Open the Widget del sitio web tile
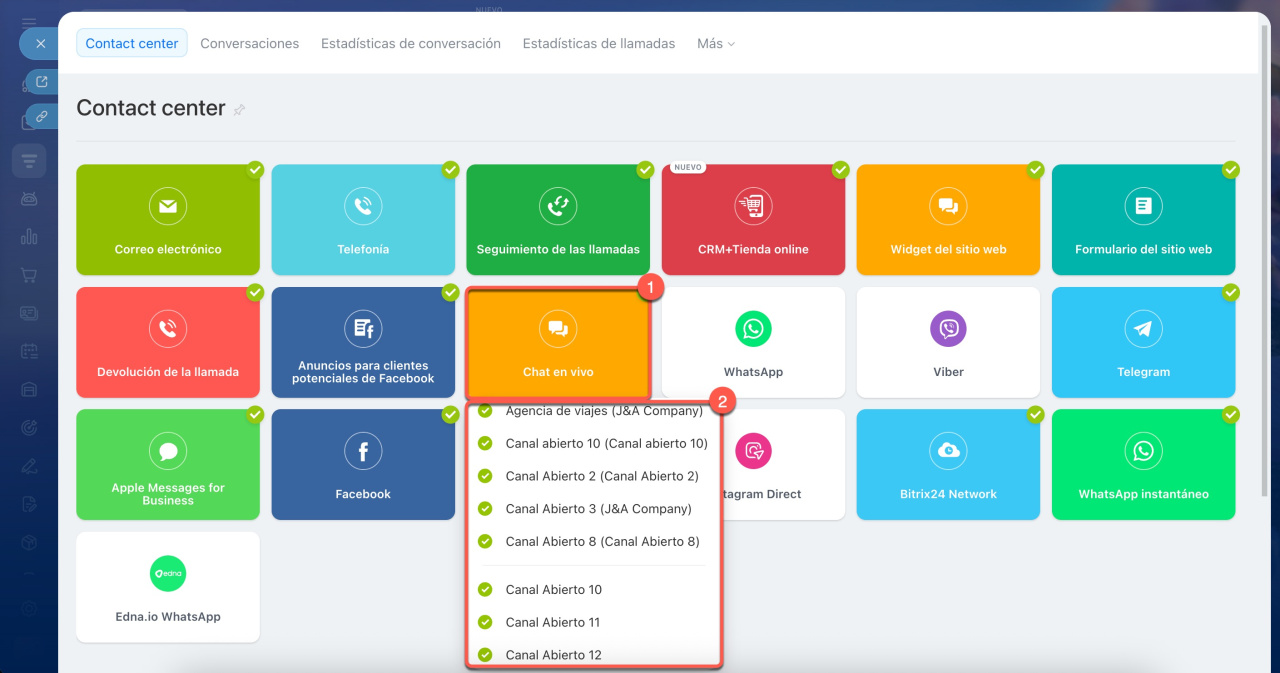The width and height of the screenshot is (1280, 673). coord(948,220)
